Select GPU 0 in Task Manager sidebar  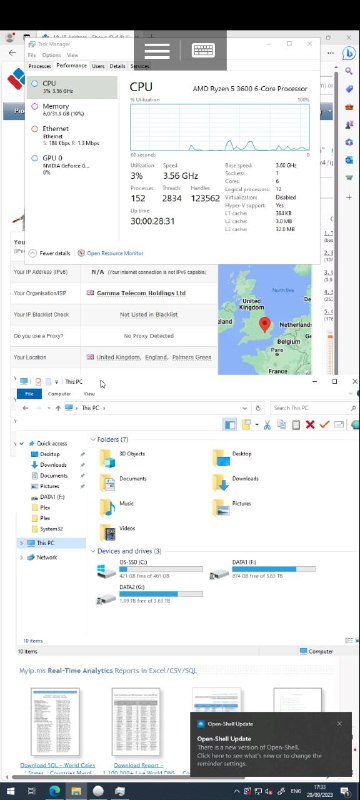72,165
